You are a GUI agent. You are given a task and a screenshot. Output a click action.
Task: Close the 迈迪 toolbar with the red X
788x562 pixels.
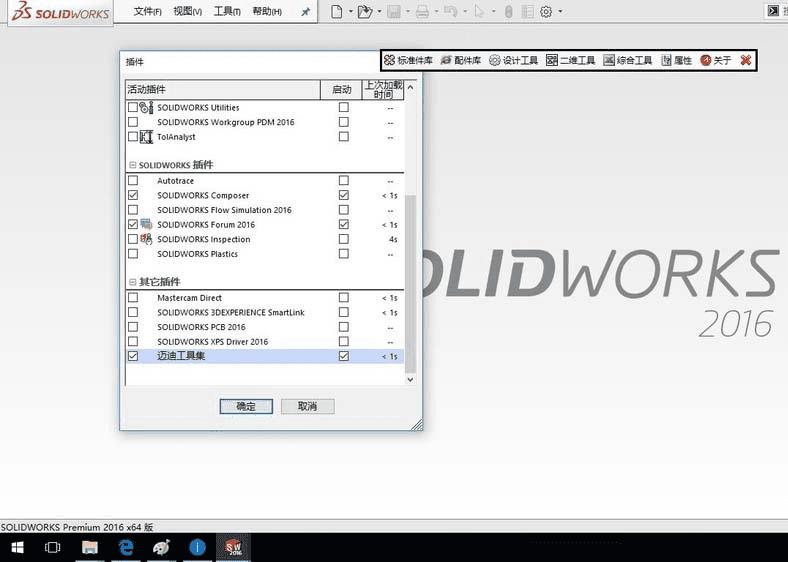click(746, 60)
